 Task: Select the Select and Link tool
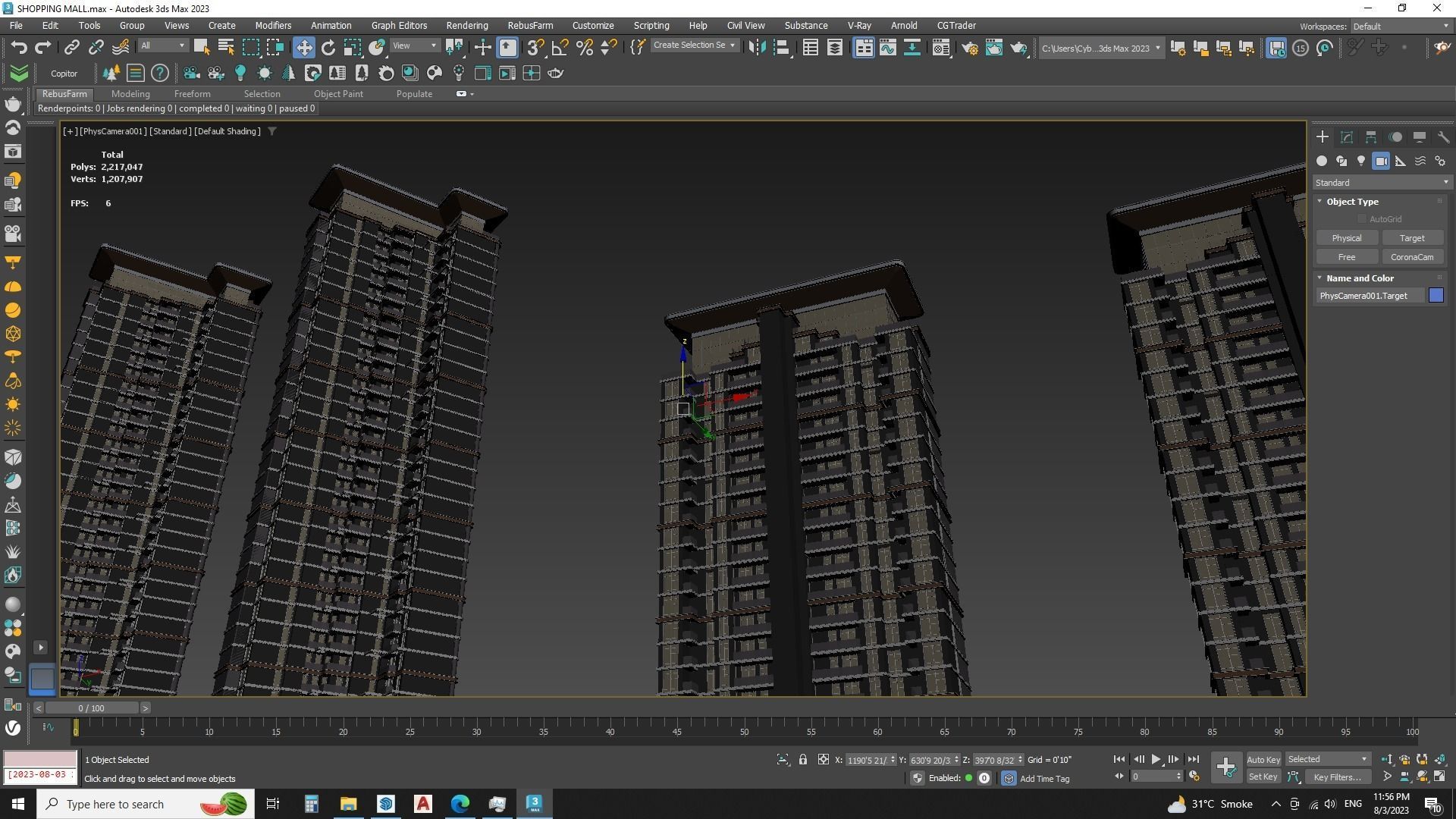click(x=71, y=48)
